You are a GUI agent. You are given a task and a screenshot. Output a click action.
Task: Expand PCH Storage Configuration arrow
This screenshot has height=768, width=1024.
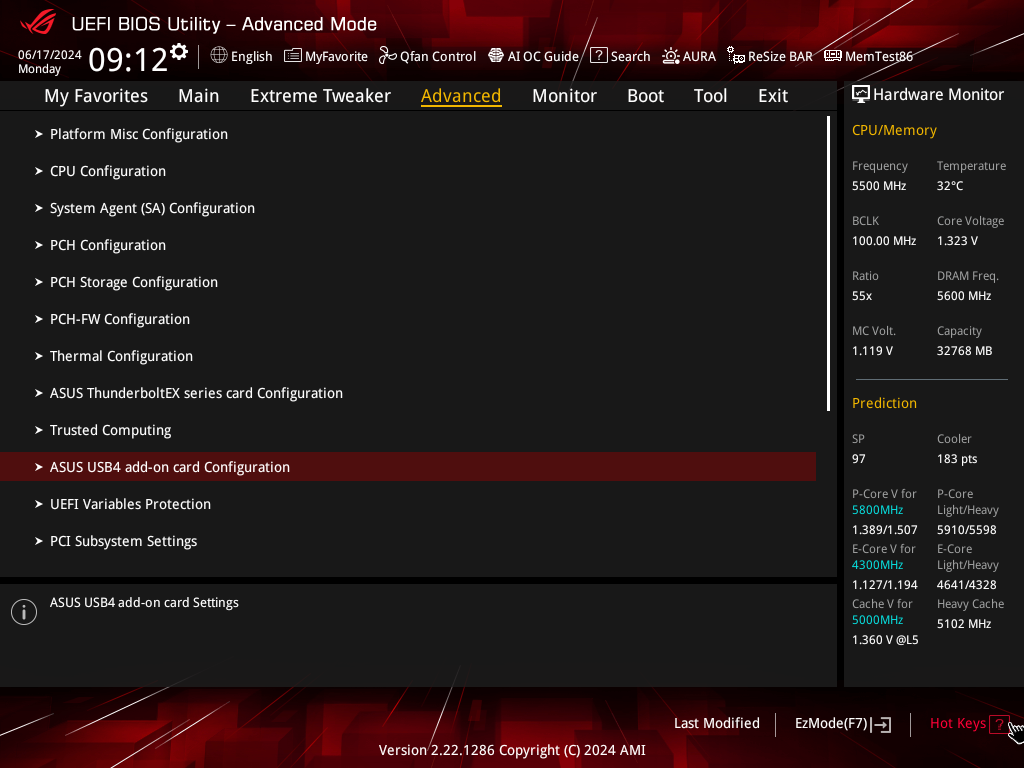(x=39, y=282)
